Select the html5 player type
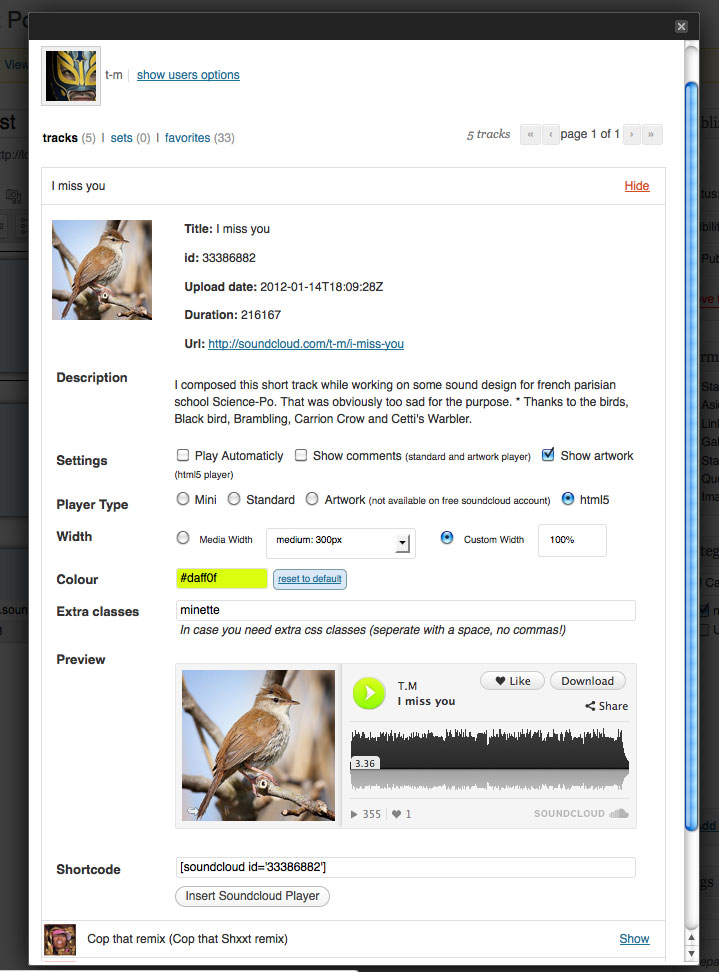The height and width of the screenshot is (972, 719). 568,498
